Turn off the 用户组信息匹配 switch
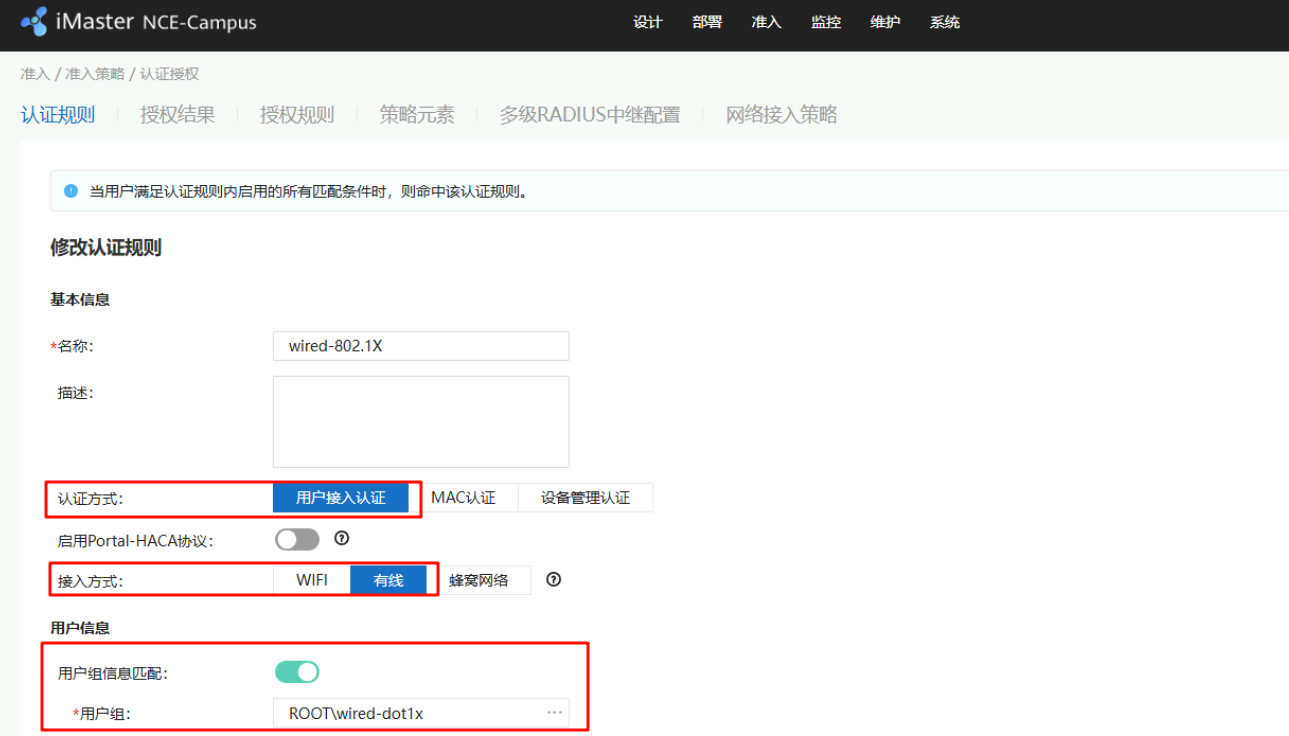This screenshot has height=736, width=1289. coord(297,672)
